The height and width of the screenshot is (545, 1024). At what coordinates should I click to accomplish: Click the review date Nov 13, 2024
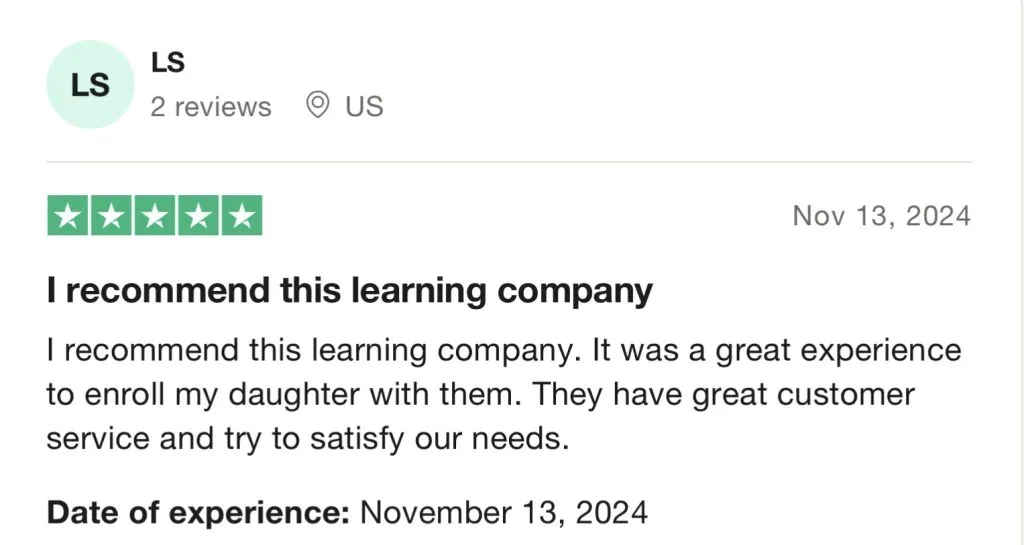(881, 216)
